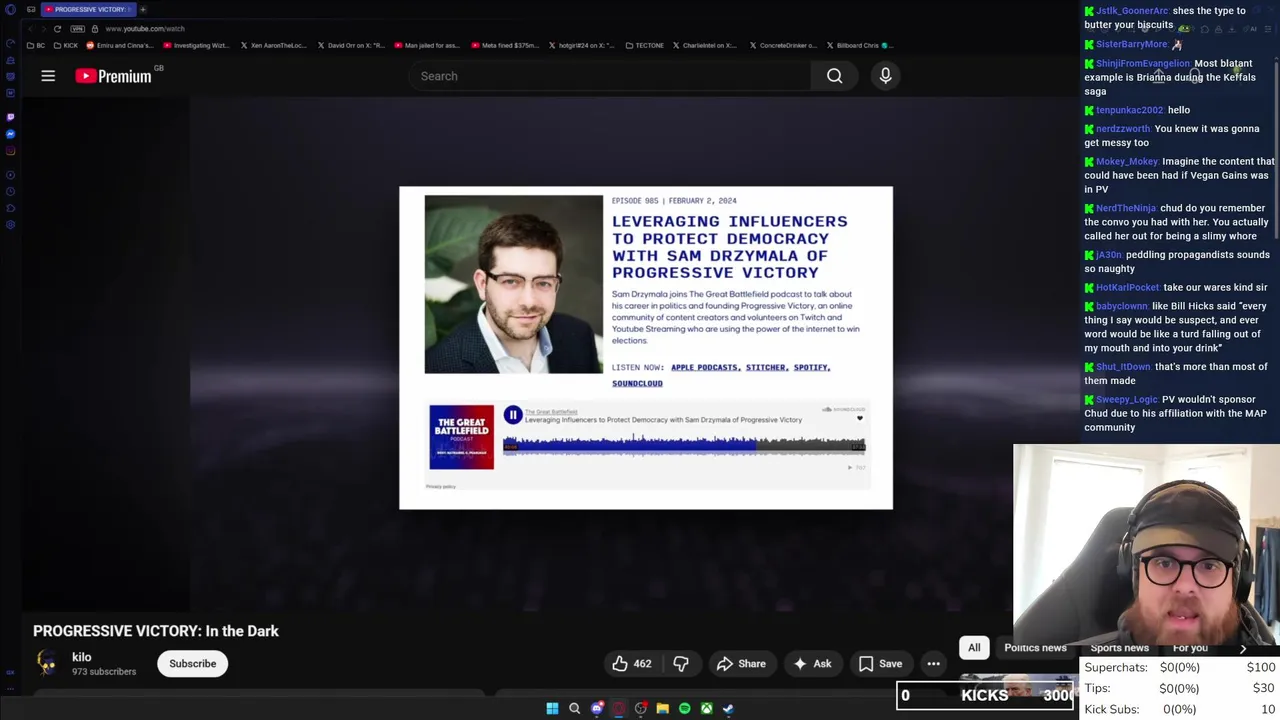
Task: Open the Stitcher link
Action: [765, 367]
